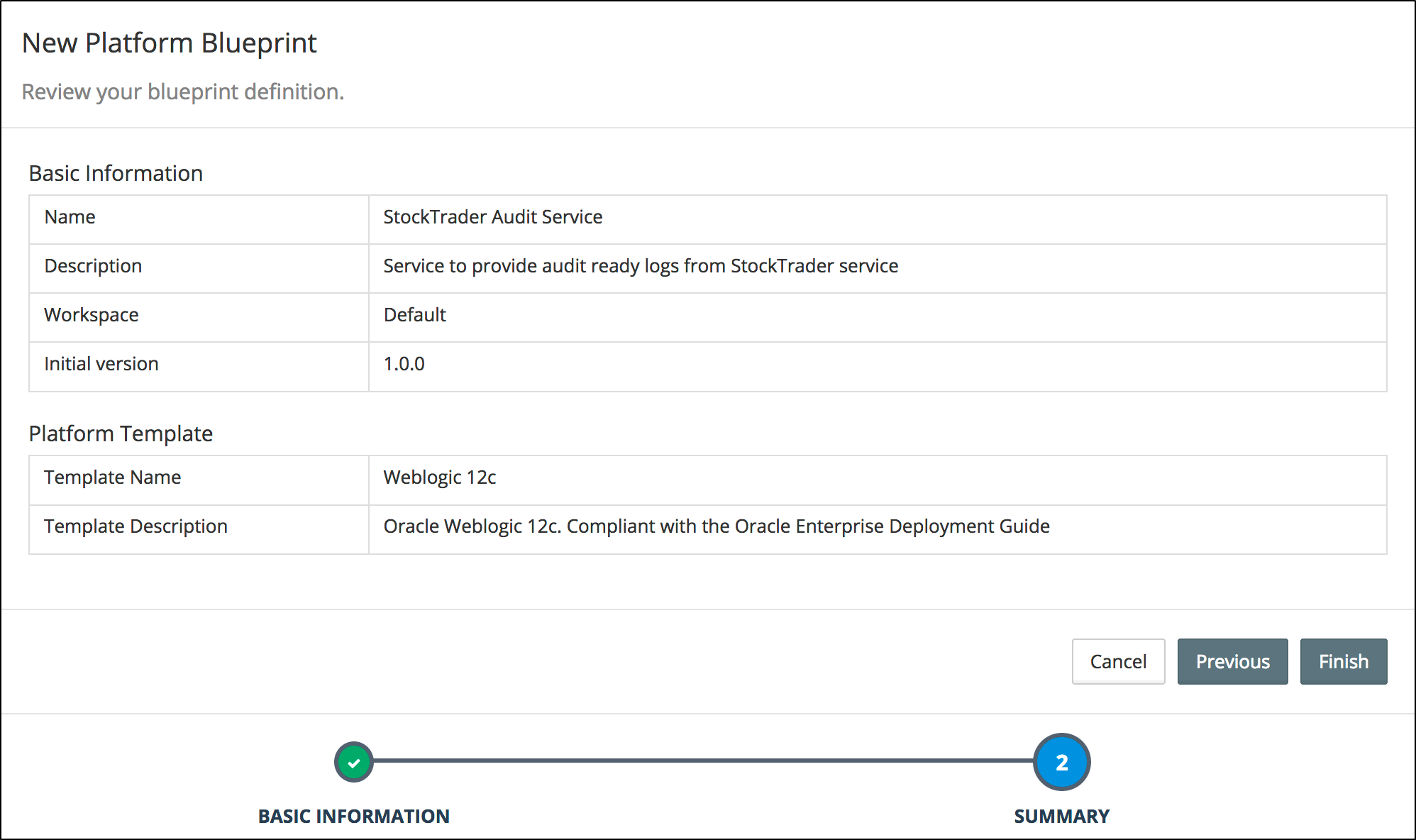Click the blue step 2 circle
This screenshot has width=1416, height=840.
click(1061, 763)
